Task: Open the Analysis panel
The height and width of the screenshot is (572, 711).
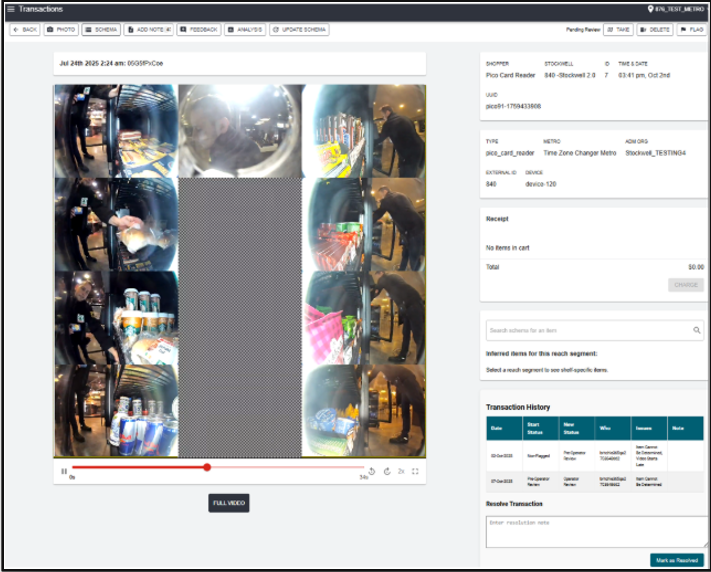Action: [x=244, y=30]
